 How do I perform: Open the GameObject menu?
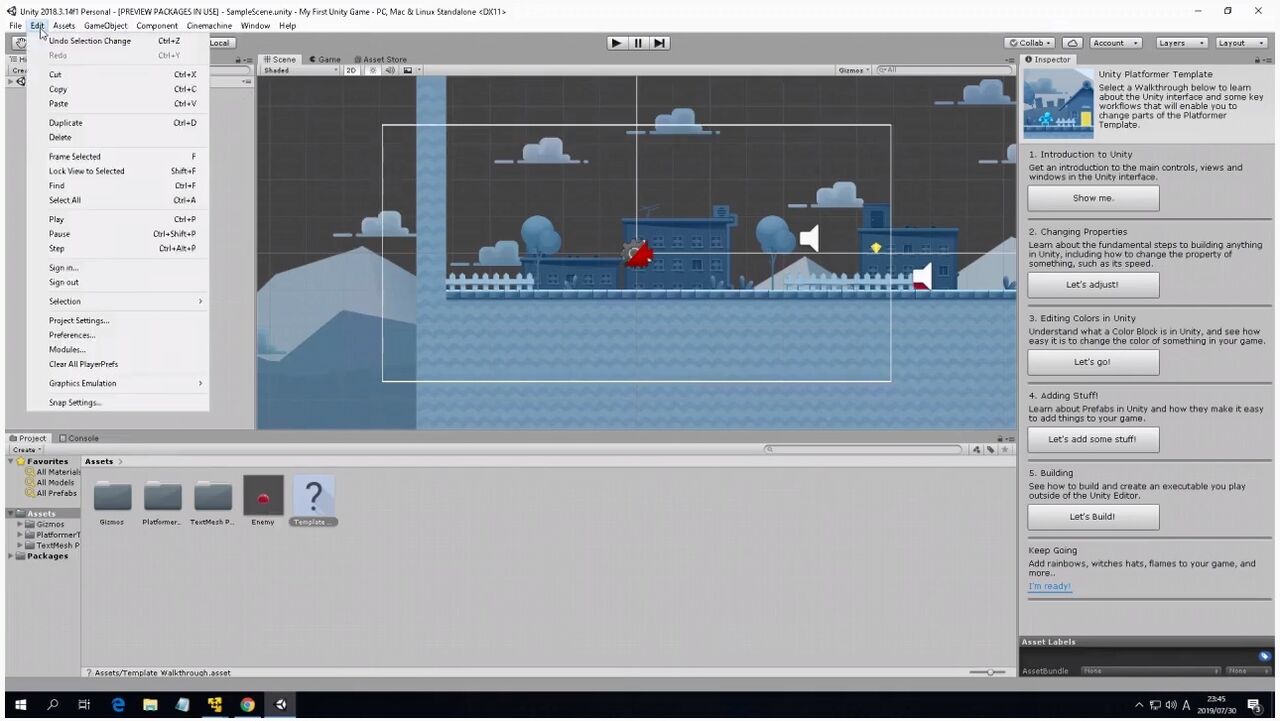click(105, 25)
